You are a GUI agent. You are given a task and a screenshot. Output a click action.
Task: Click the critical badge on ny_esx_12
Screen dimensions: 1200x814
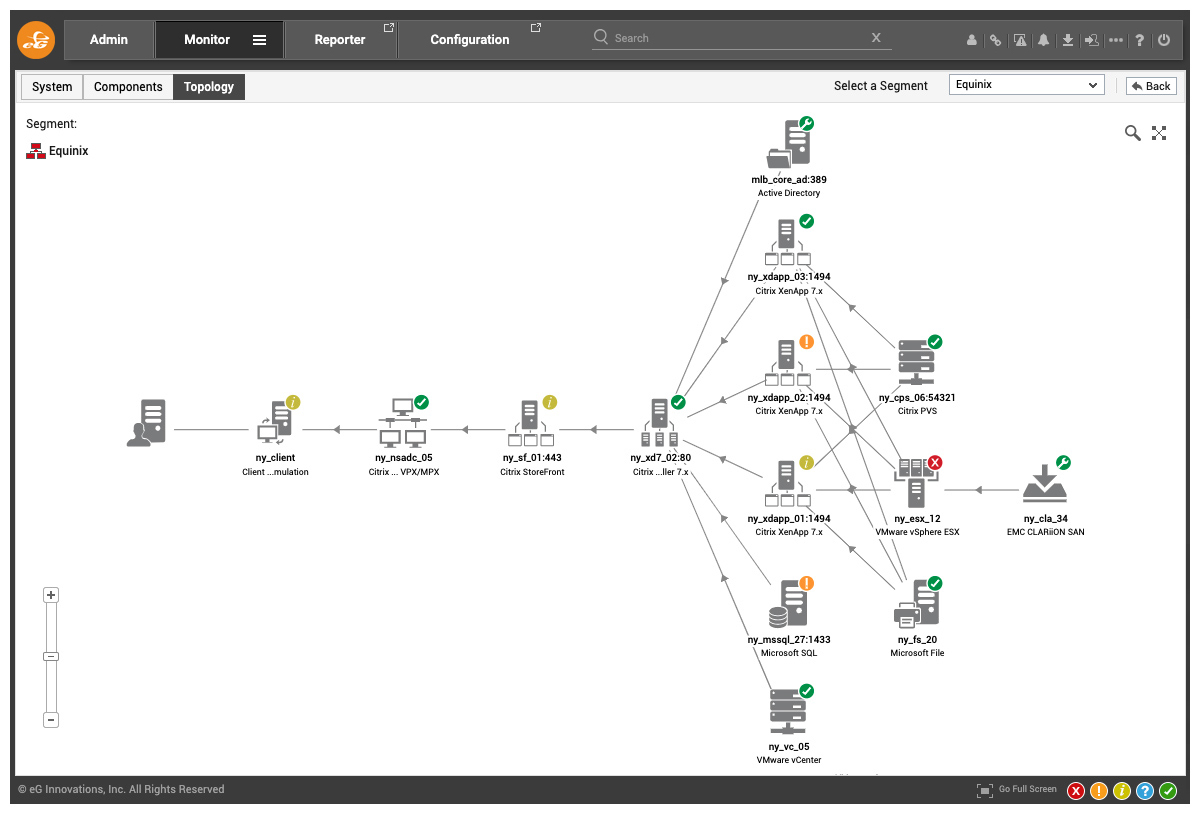click(935, 462)
